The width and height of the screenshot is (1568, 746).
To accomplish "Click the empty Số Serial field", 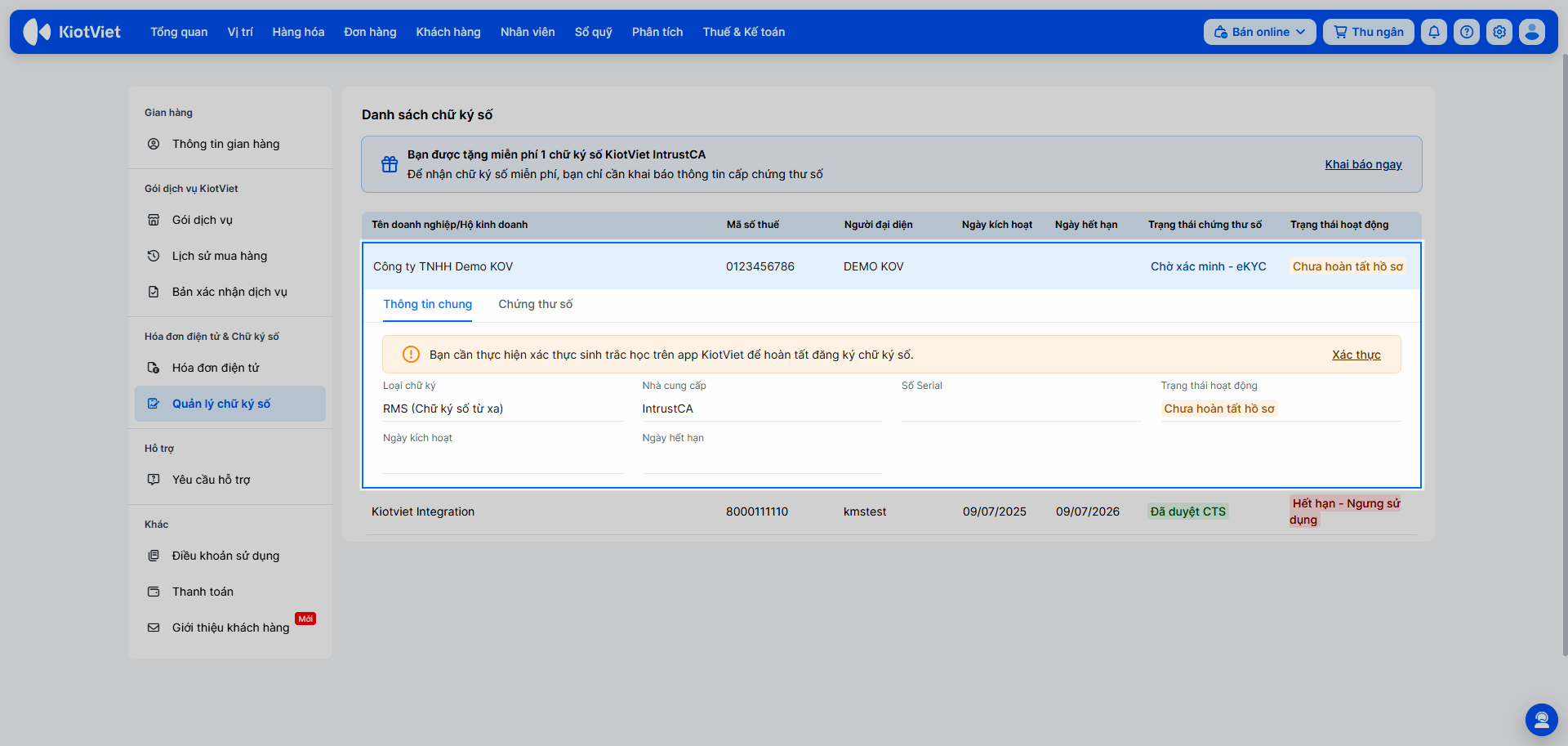I will pyautogui.click(x=1021, y=409).
